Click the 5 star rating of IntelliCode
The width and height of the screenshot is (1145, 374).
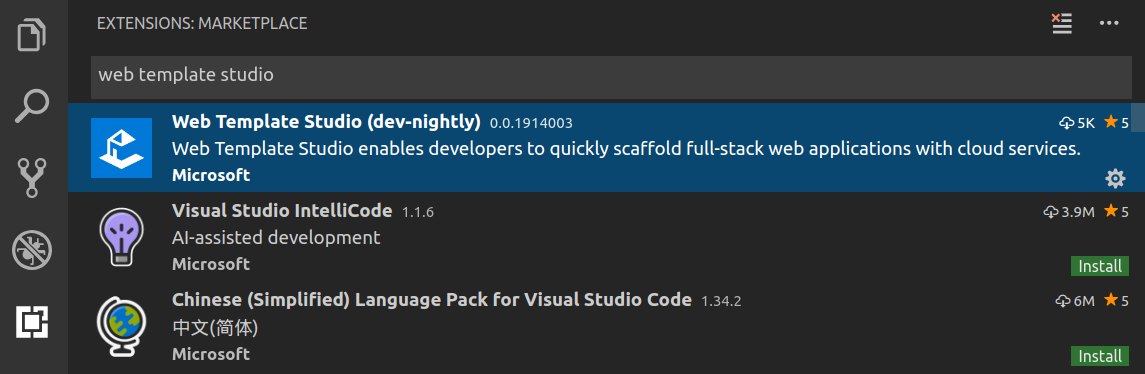pyautogui.click(x=1117, y=211)
